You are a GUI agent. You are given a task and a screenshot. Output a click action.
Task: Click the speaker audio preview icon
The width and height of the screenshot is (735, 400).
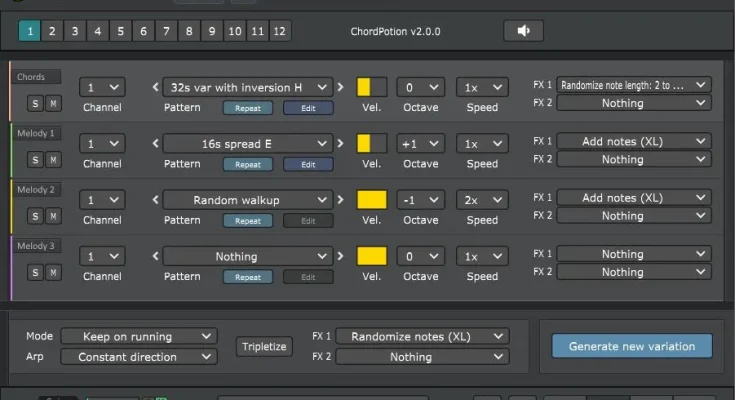coord(523,31)
